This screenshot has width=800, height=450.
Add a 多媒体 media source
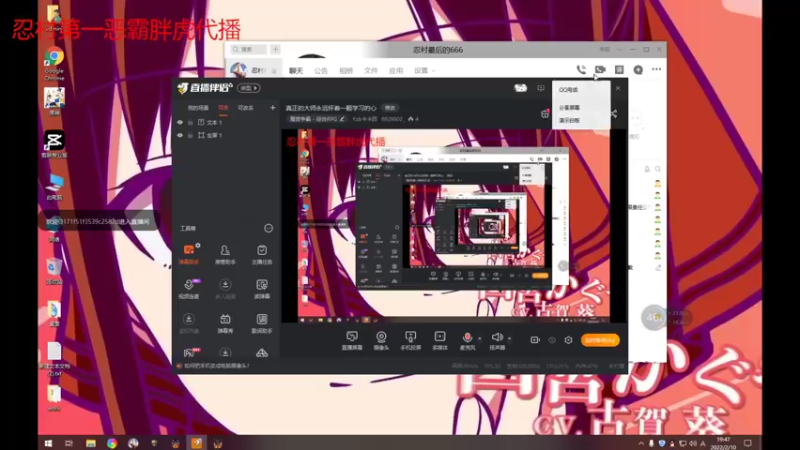[440, 340]
